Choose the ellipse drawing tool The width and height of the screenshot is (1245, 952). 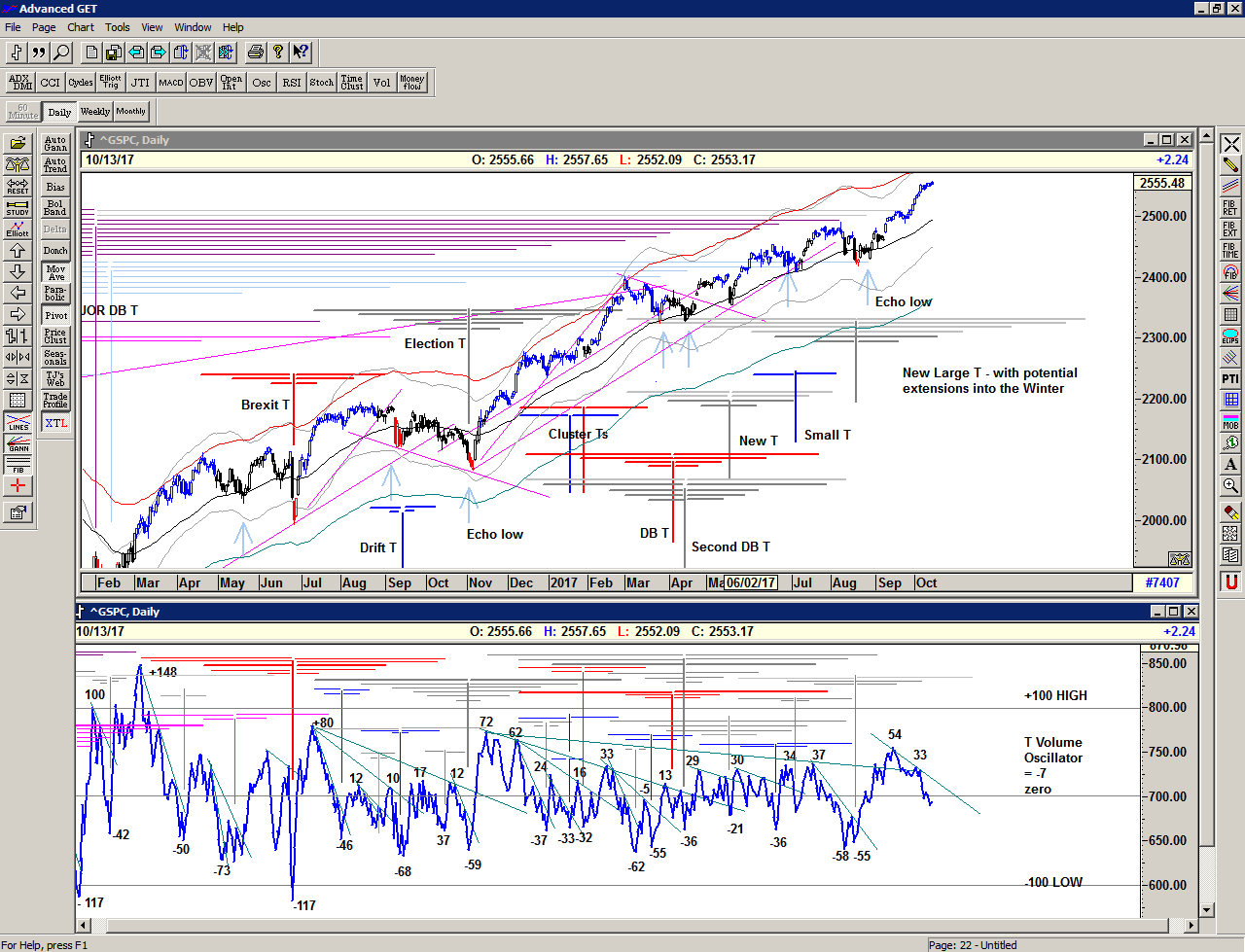[x=1230, y=336]
